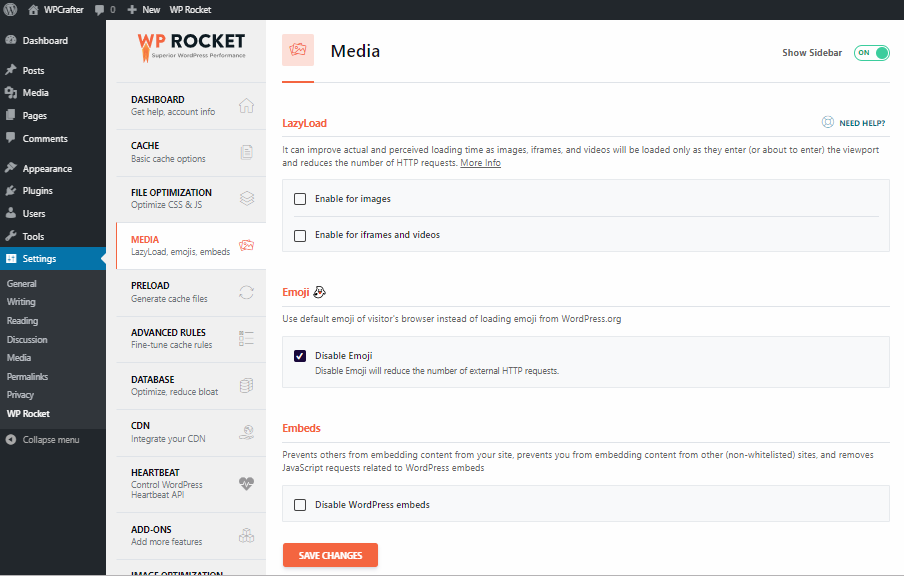Open the Users admin menu
Image resolution: width=904 pixels, height=576 pixels.
(x=52, y=213)
